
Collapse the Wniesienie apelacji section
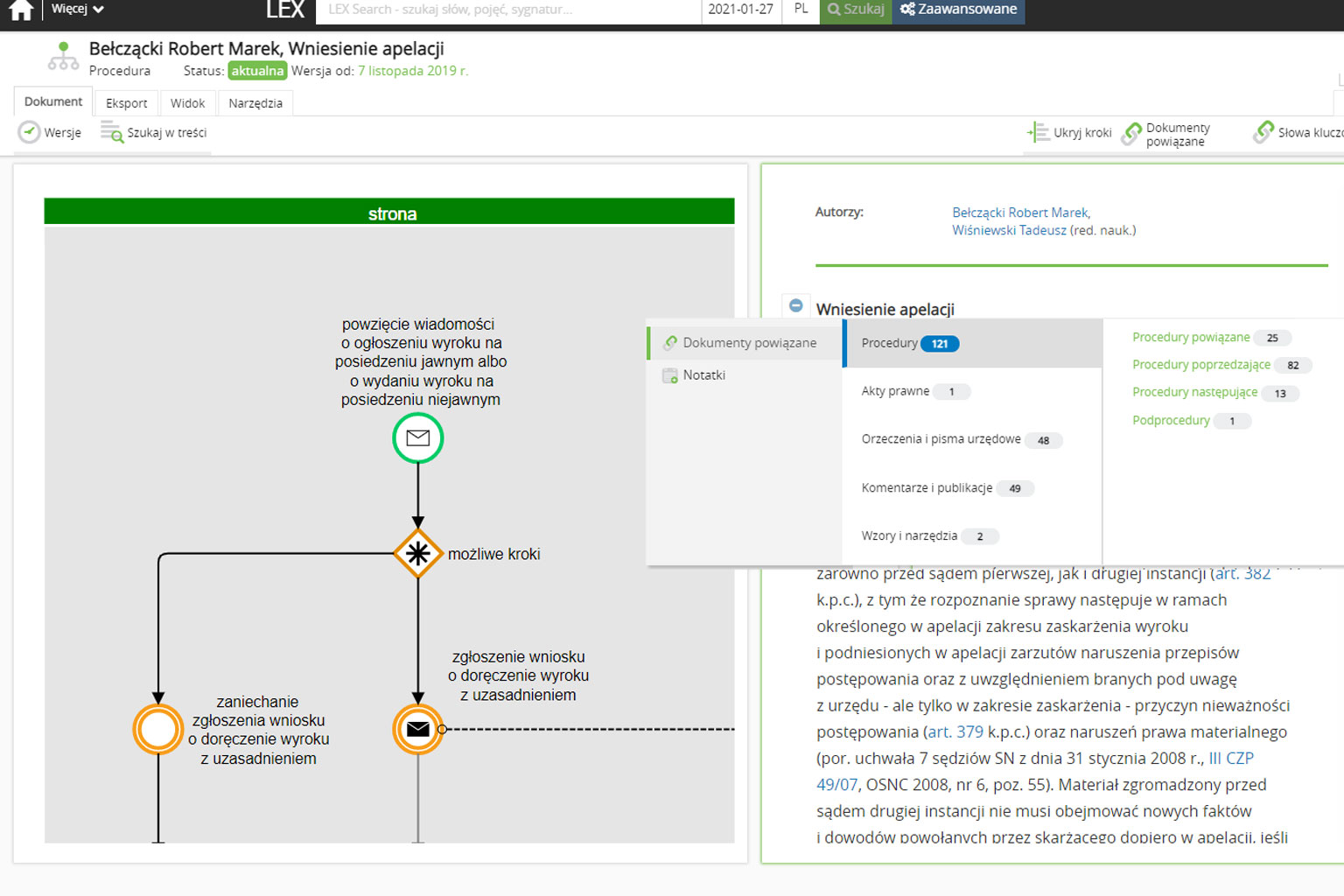point(796,306)
